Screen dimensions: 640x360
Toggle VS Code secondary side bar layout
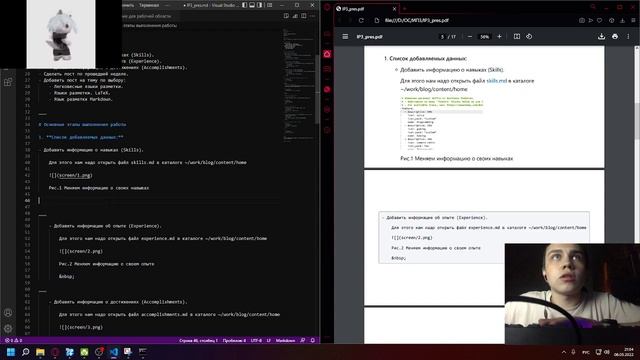259,5
